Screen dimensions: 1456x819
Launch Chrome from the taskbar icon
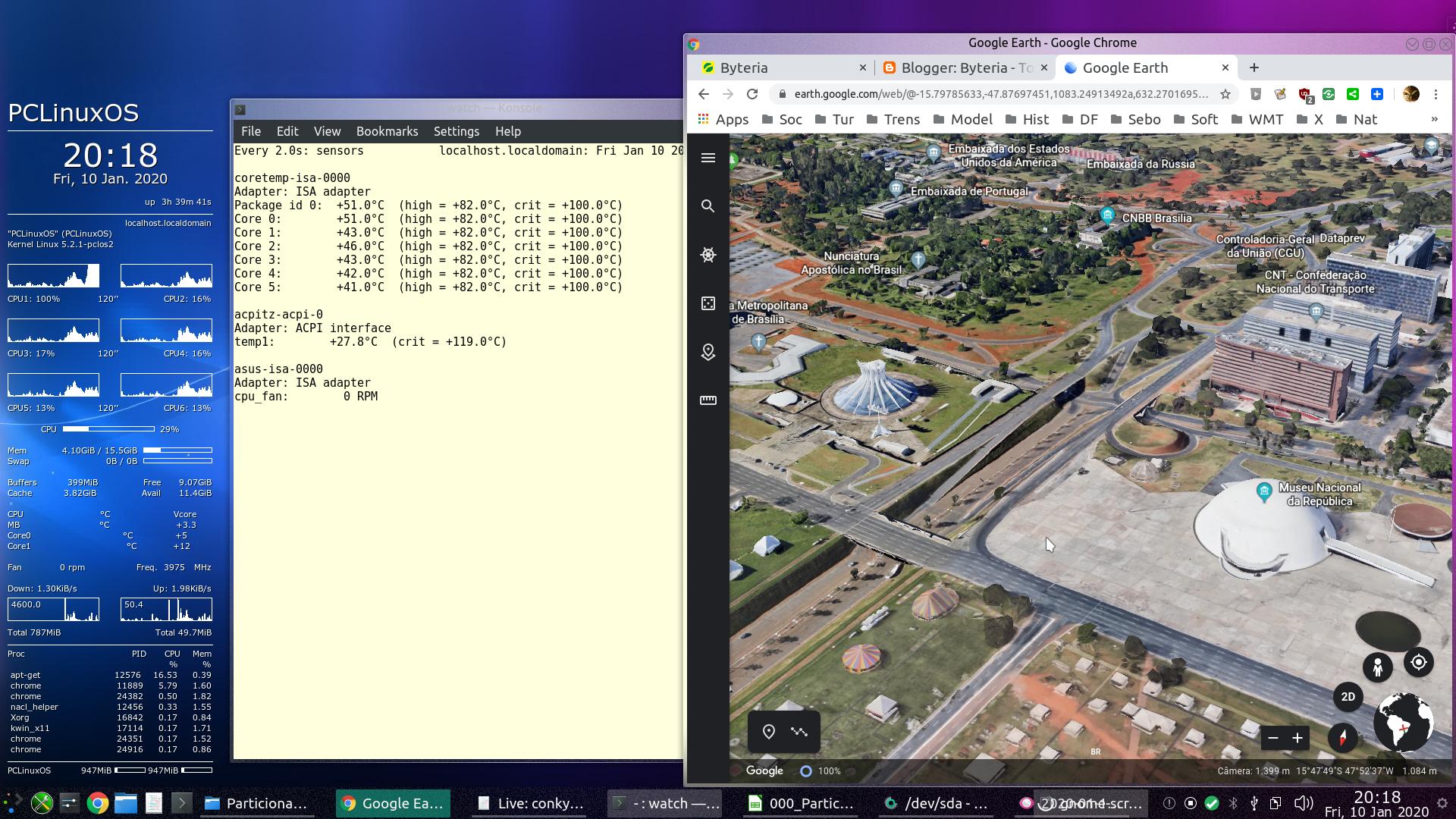coord(97,803)
